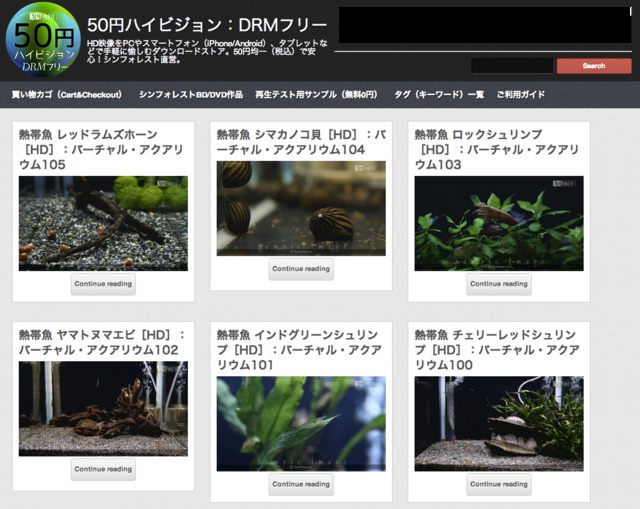Click the レッドラムズホーン snail video thumbnail
This screenshot has height=509, width=640.
pyautogui.click(x=103, y=223)
